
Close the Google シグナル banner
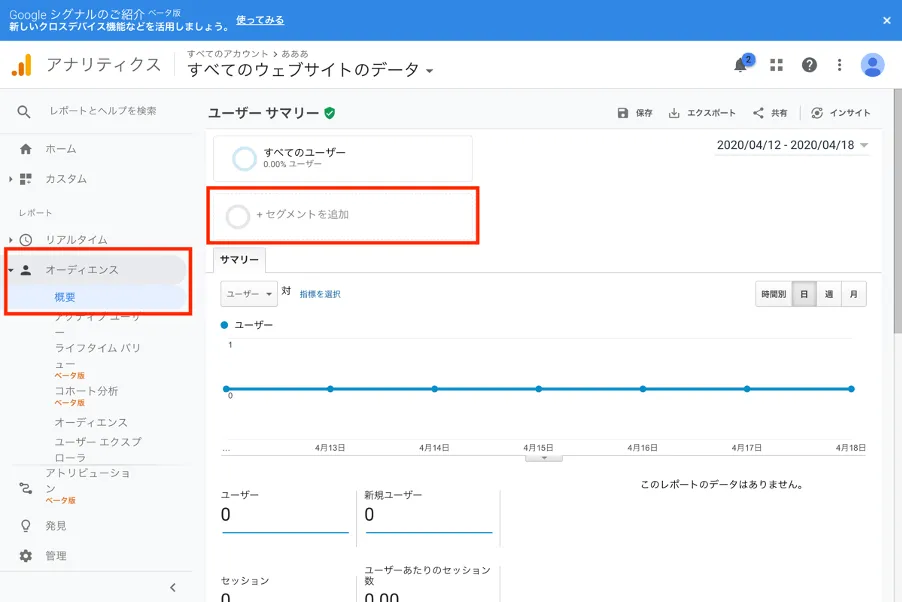click(x=886, y=20)
